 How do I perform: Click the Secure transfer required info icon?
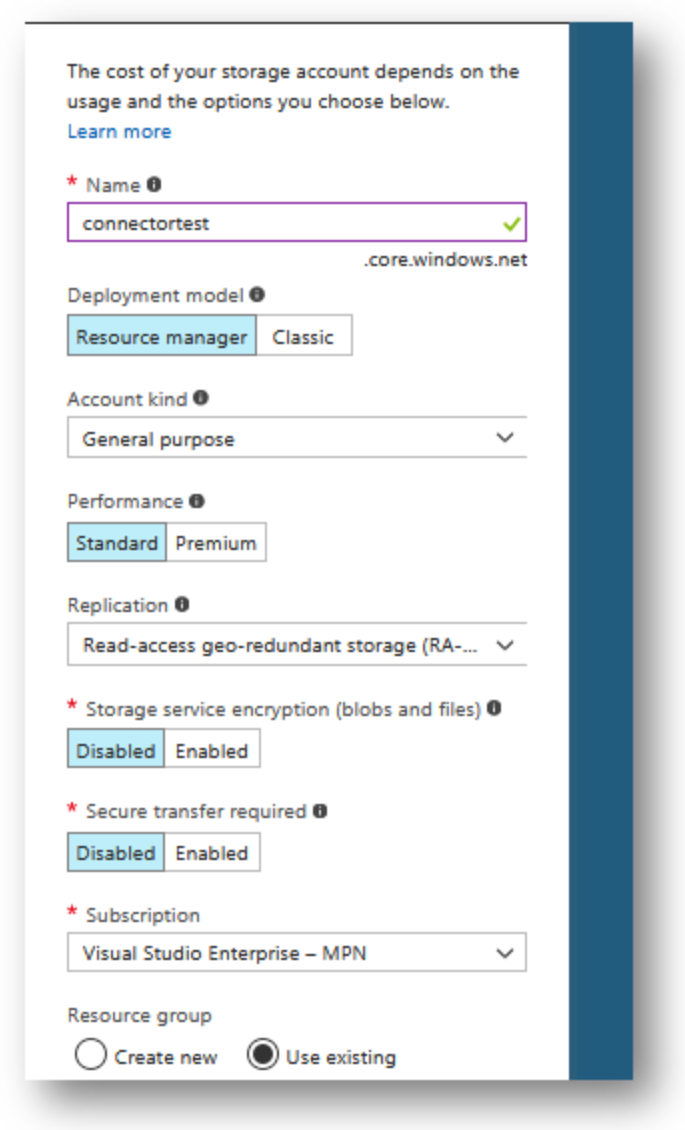(x=320, y=811)
